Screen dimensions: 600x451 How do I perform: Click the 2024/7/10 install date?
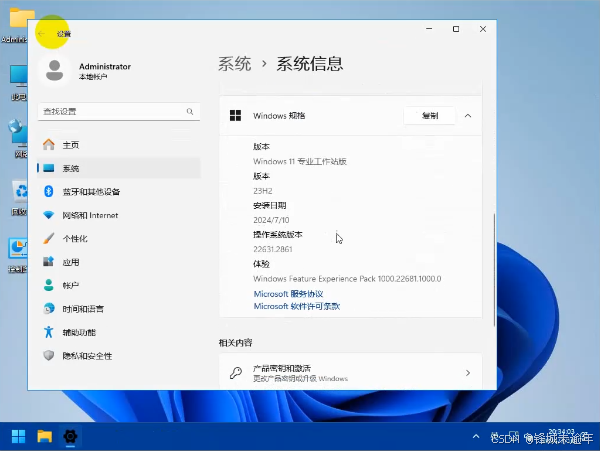(271, 220)
